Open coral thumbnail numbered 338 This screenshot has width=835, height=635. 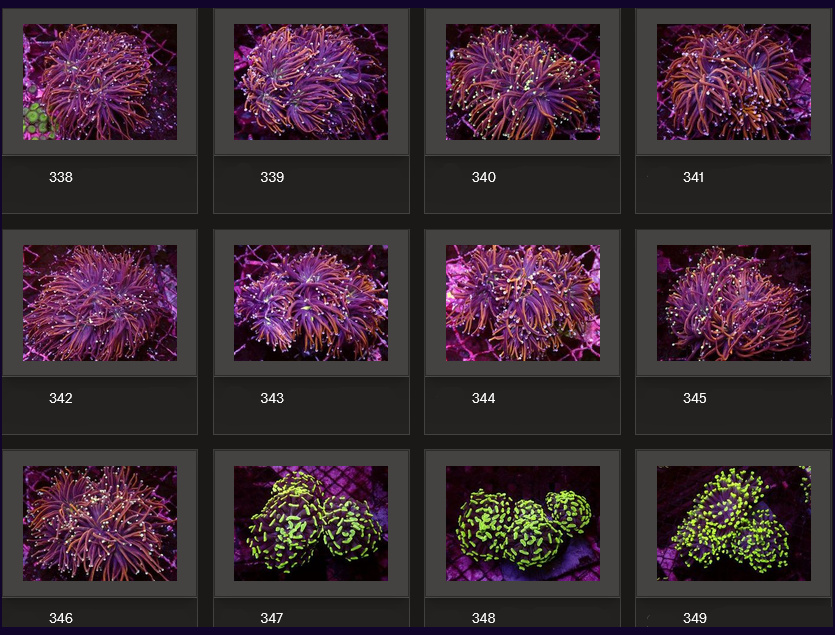100,82
